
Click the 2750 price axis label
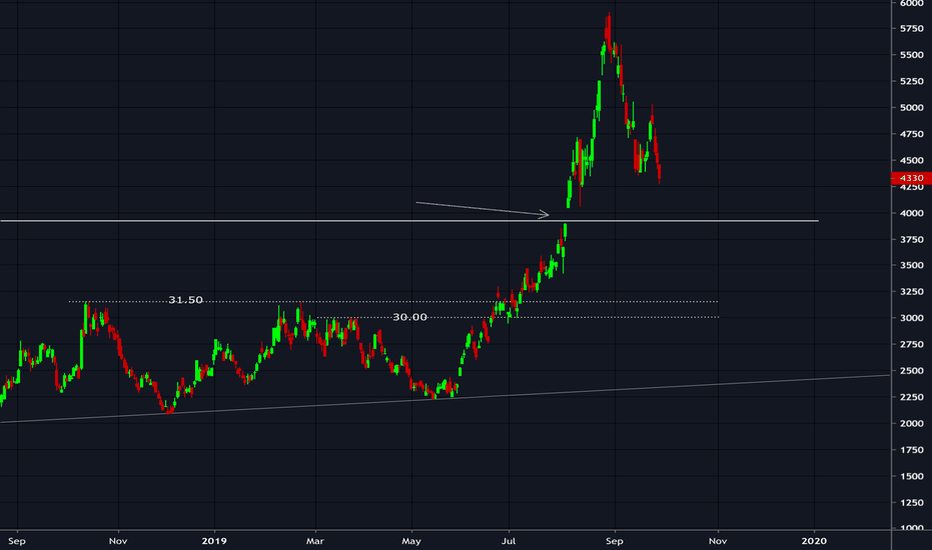(x=912, y=344)
